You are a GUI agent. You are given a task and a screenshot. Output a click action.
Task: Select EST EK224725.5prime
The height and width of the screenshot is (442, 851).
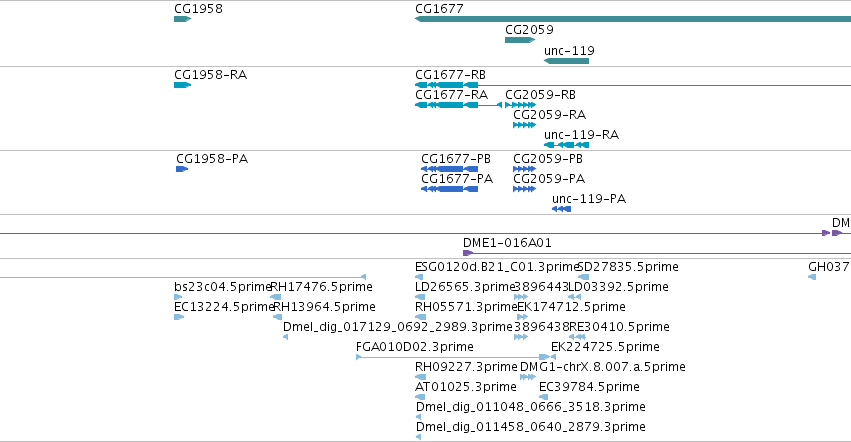pos(605,348)
